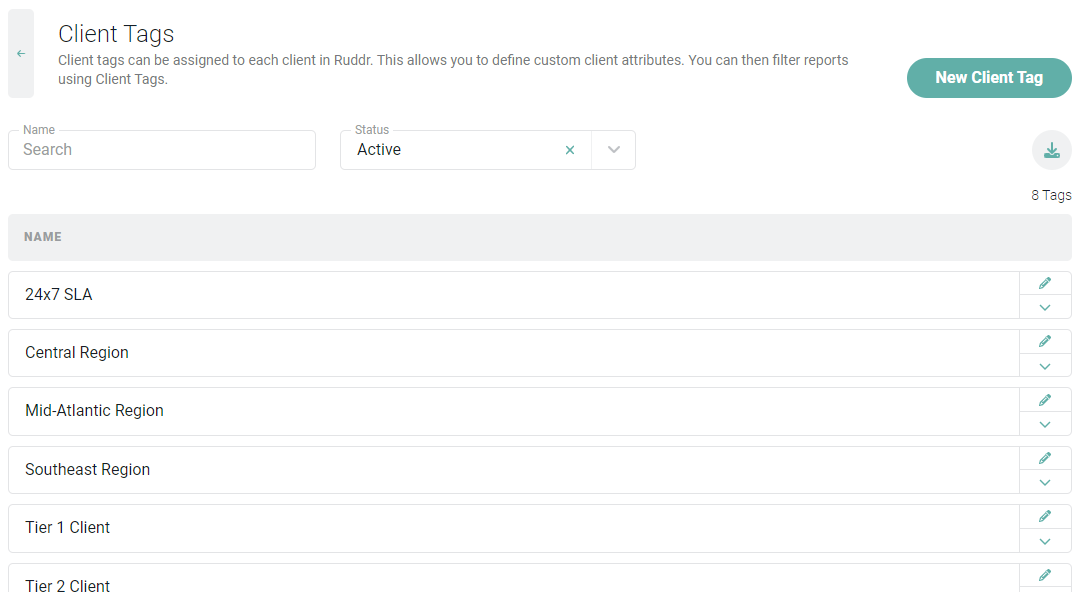1077x592 pixels.
Task: Edit the Central Region tag
Action: (x=1045, y=341)
